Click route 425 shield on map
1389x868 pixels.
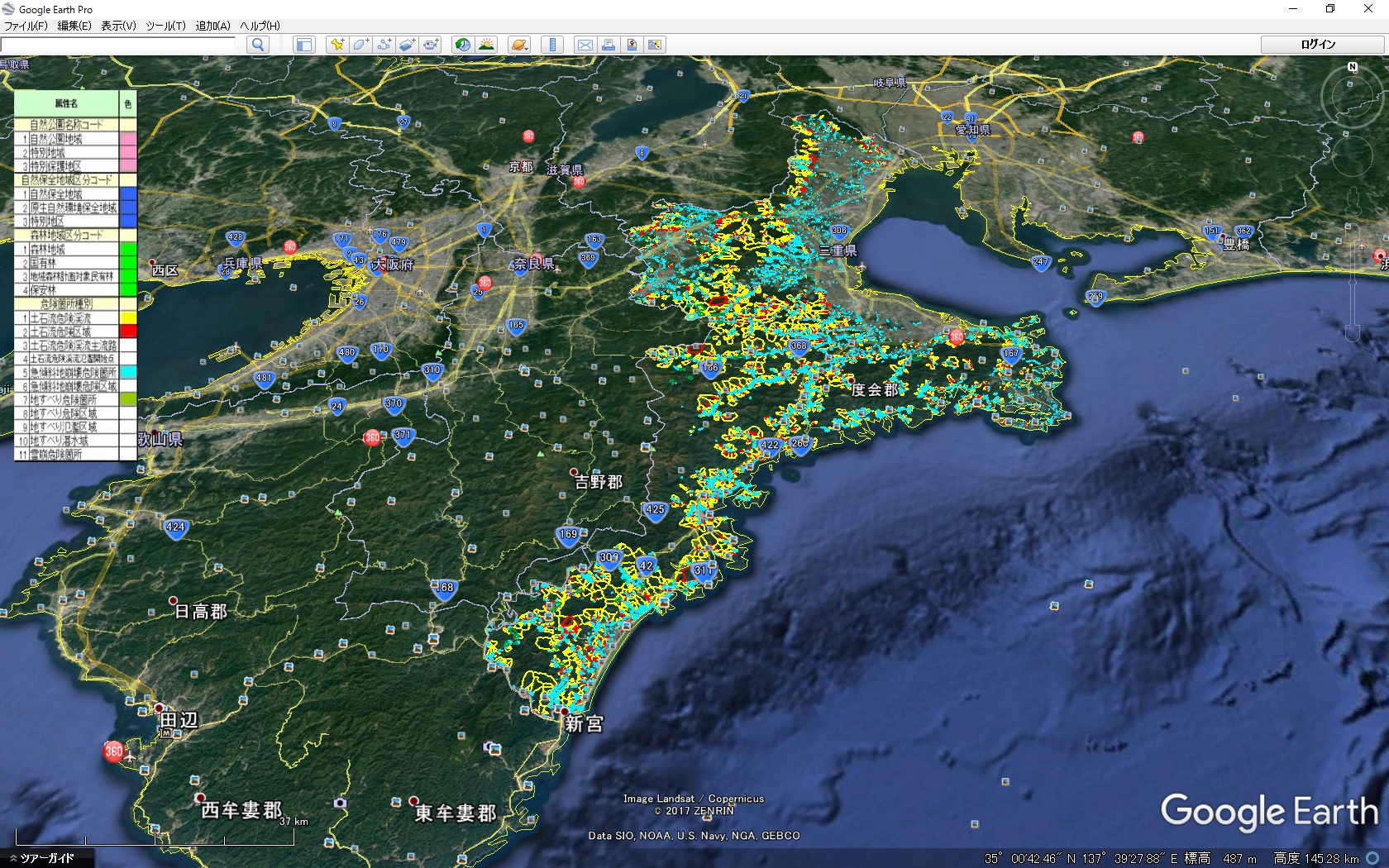point(655,510)
